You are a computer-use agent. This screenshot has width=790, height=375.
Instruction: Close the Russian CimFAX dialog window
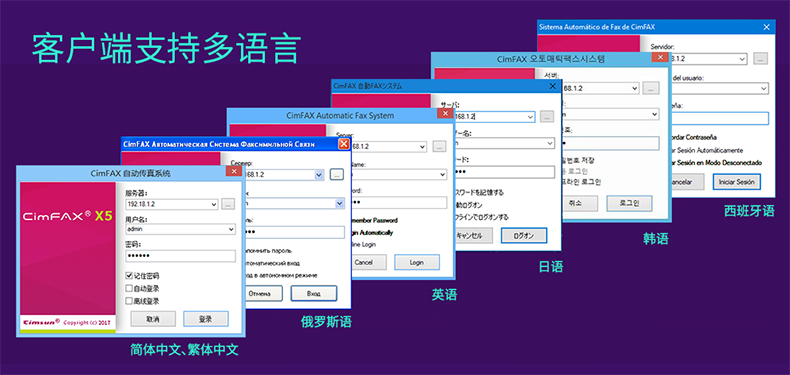click(x=344, y=144)
